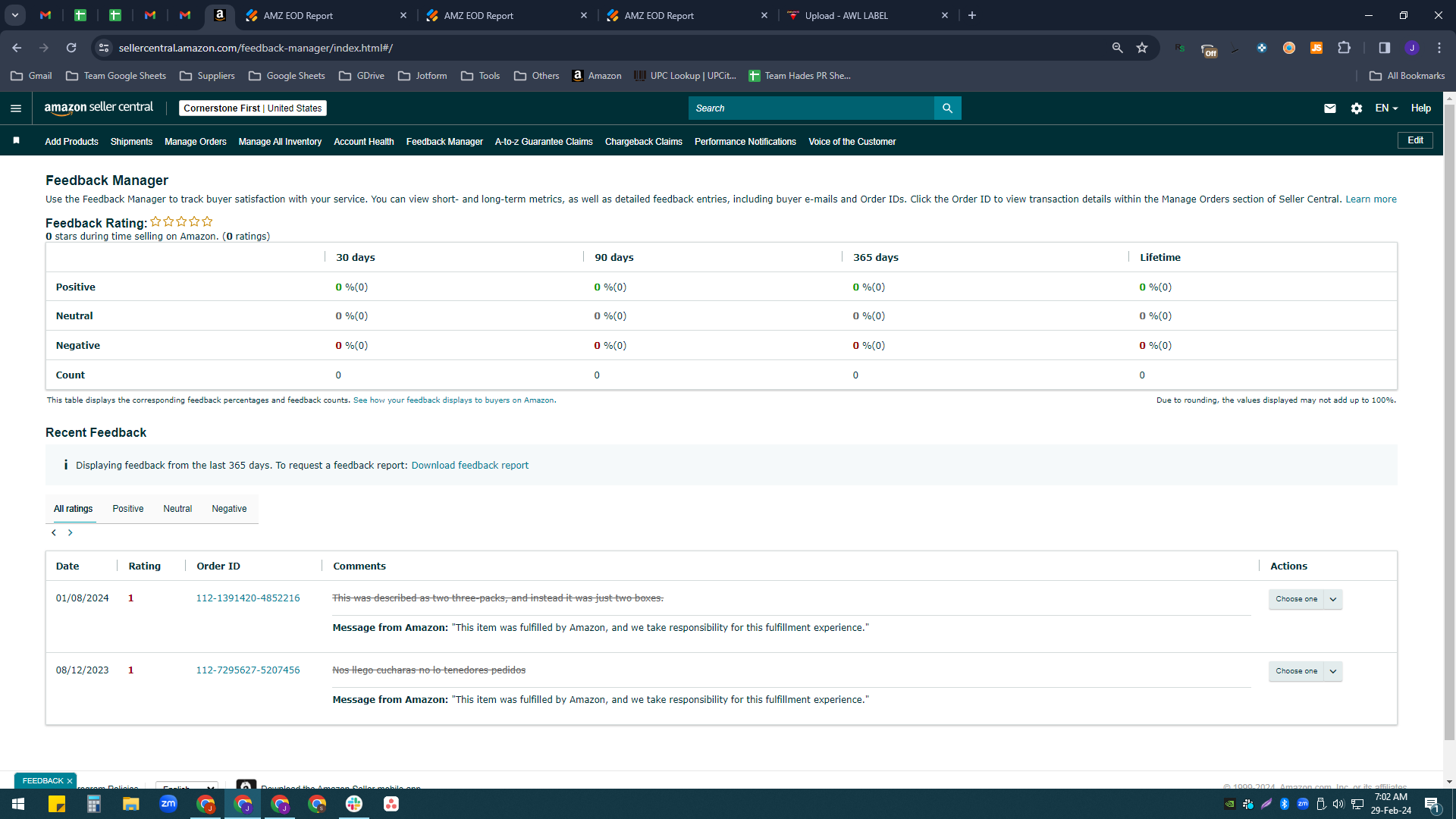Launch Sticky Notes from the taskbar
Image resolution: width=1456 pixels, height=819 pixels.
(x=57, y=804)
